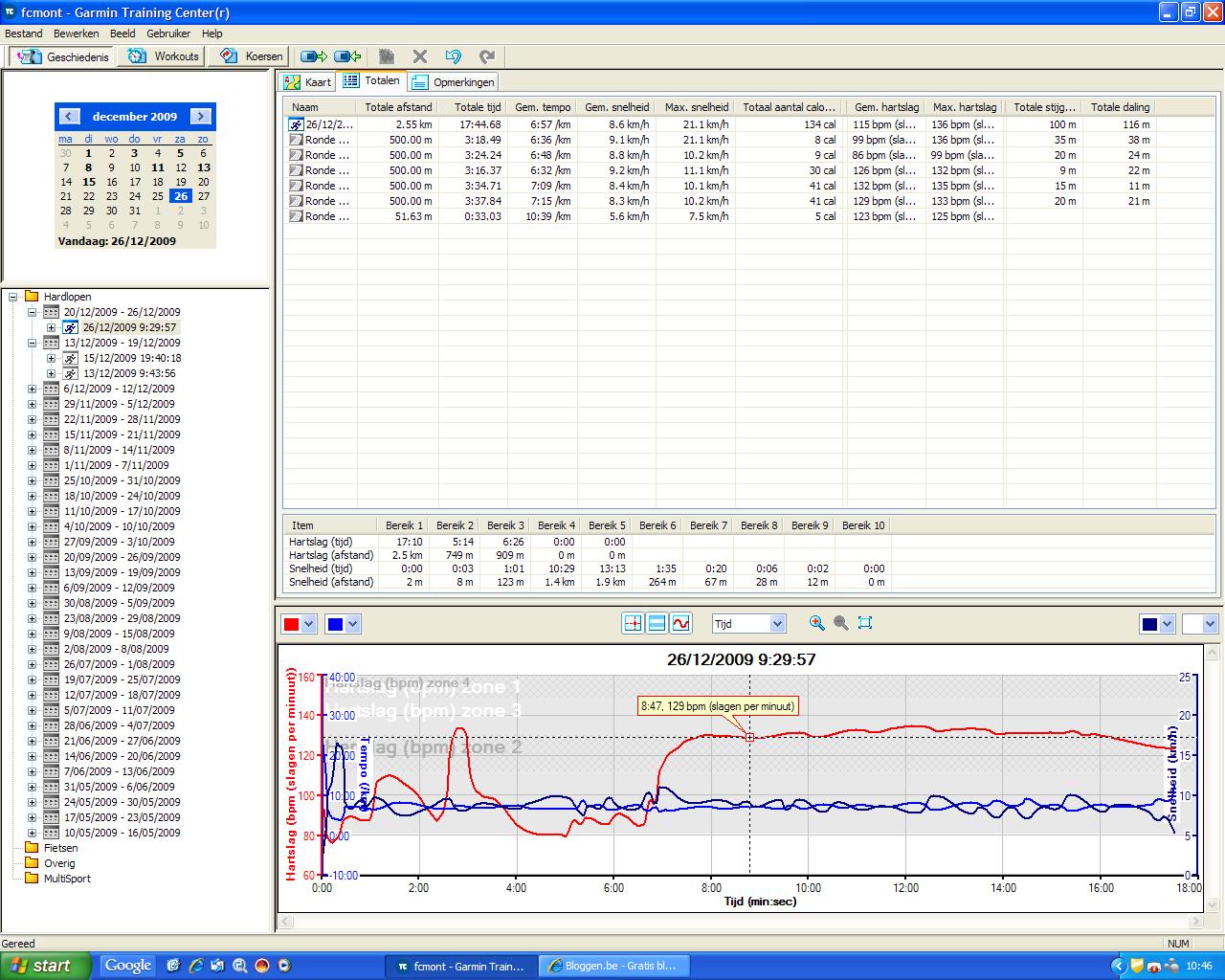The height and width of the screenshot is (980, 1225).
Task: Sort by Totale afstand column header
Action: 398,107
